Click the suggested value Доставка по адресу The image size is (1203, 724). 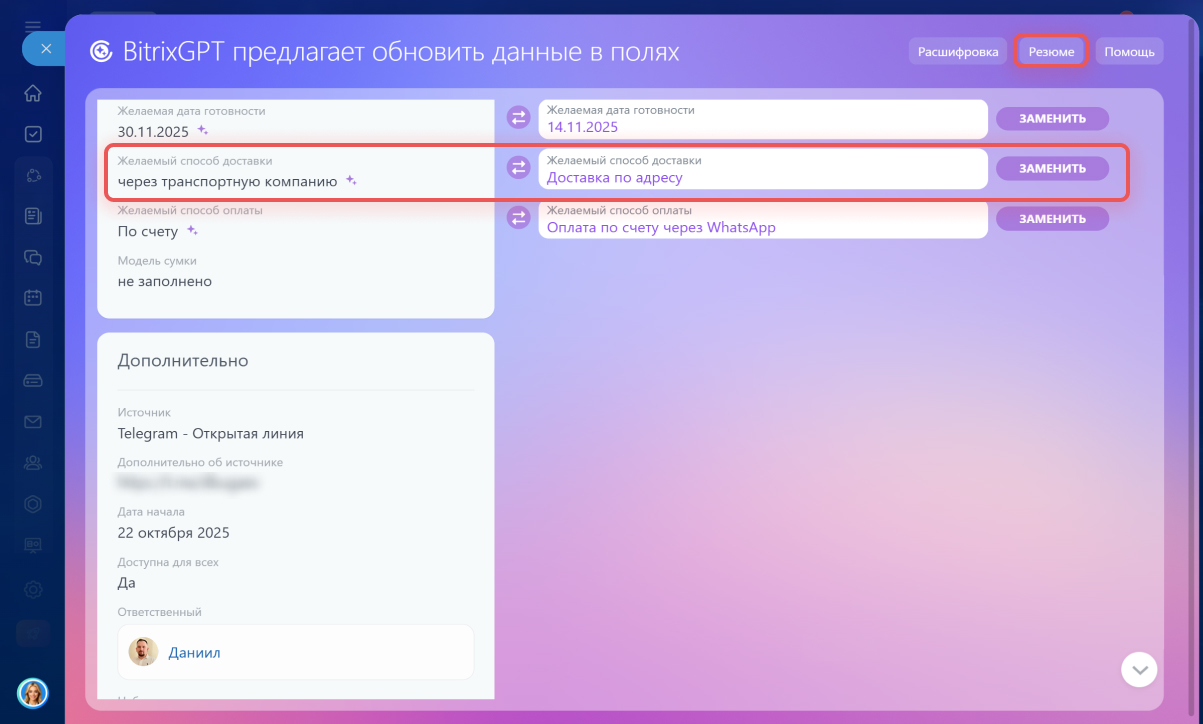coord(614,177)
